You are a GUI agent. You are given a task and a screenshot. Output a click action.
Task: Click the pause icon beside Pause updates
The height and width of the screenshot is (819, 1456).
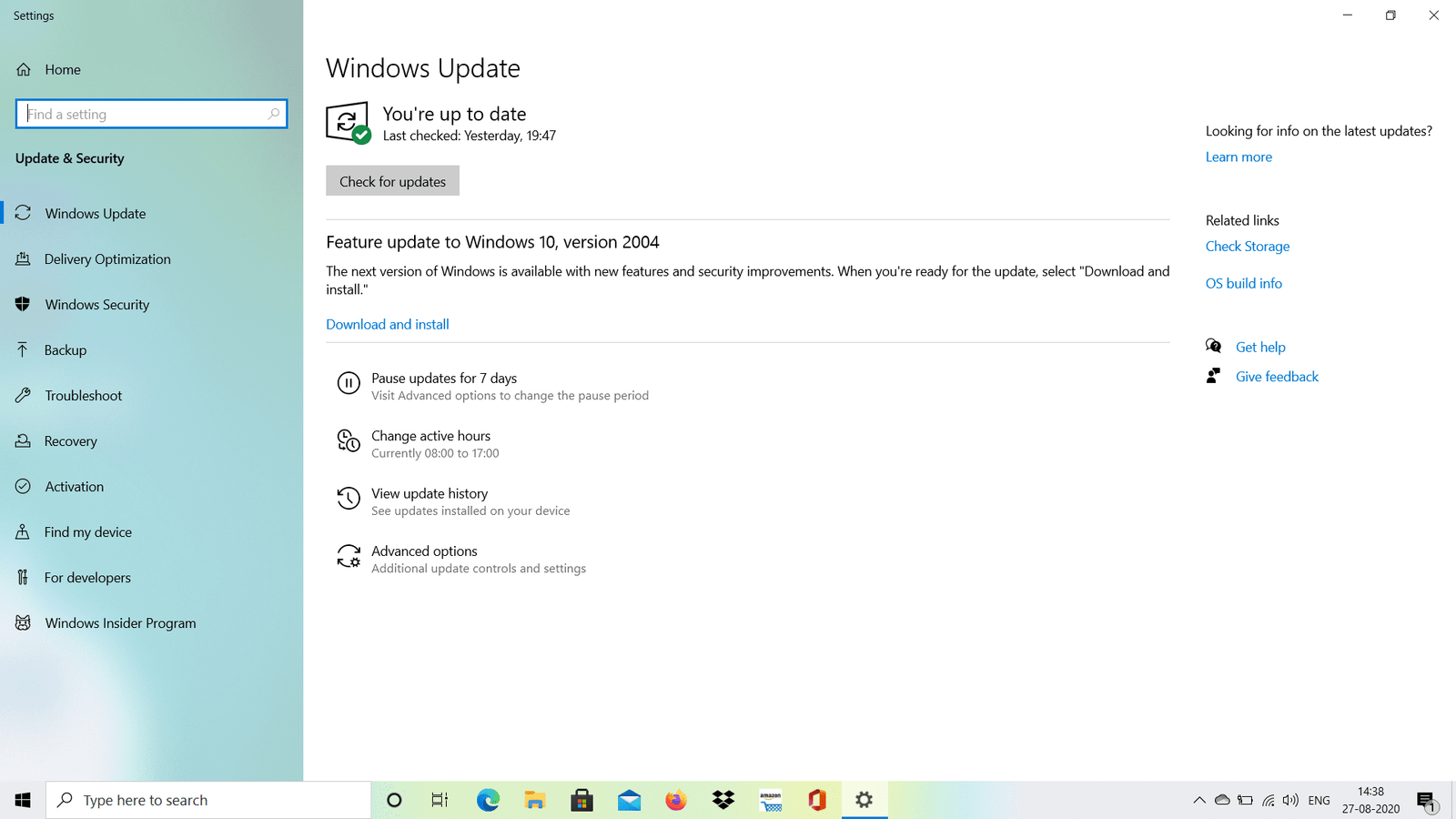click(x=349, y=383)
